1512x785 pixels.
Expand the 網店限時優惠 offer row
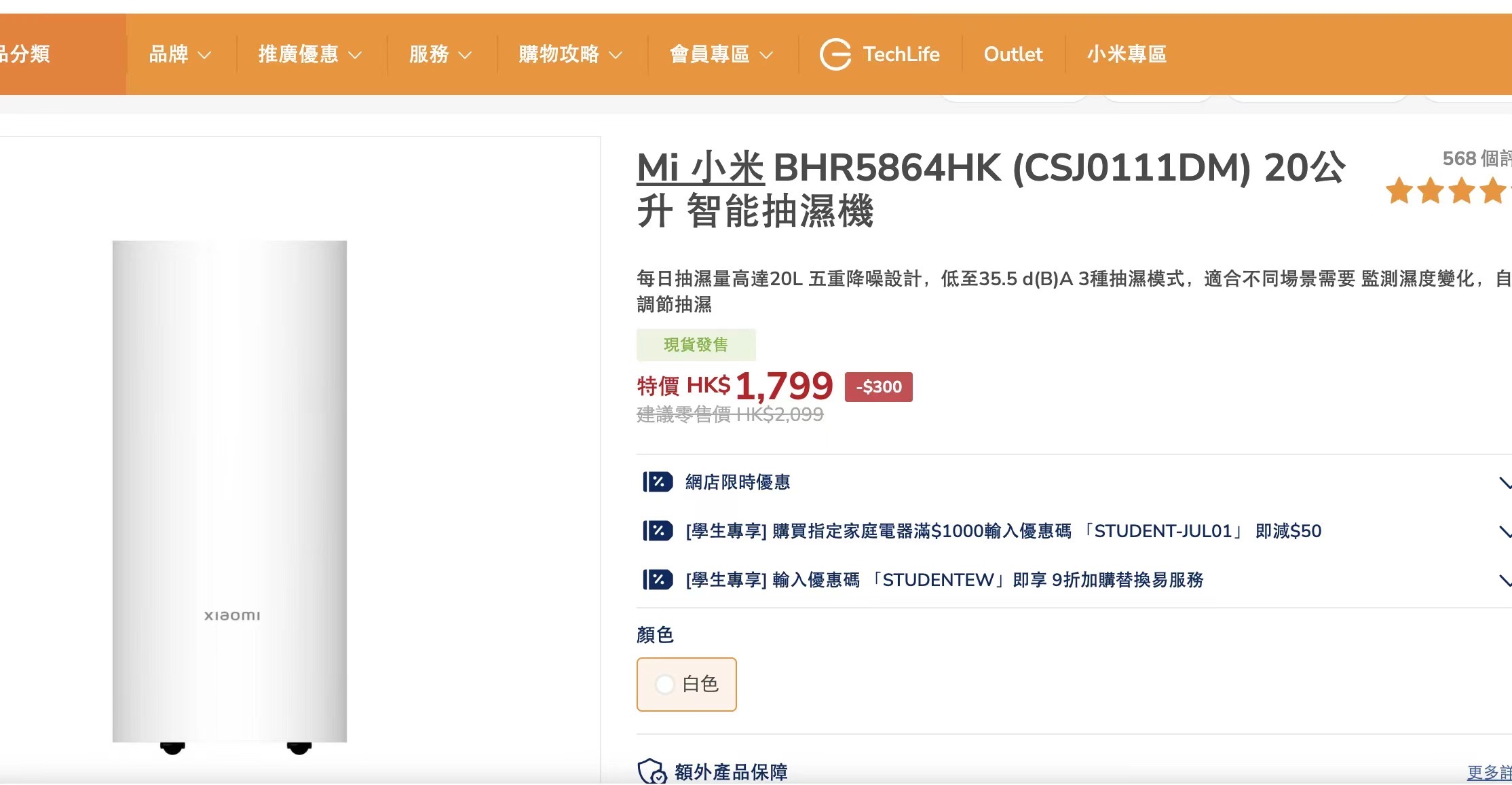[x=1074, y=482]
